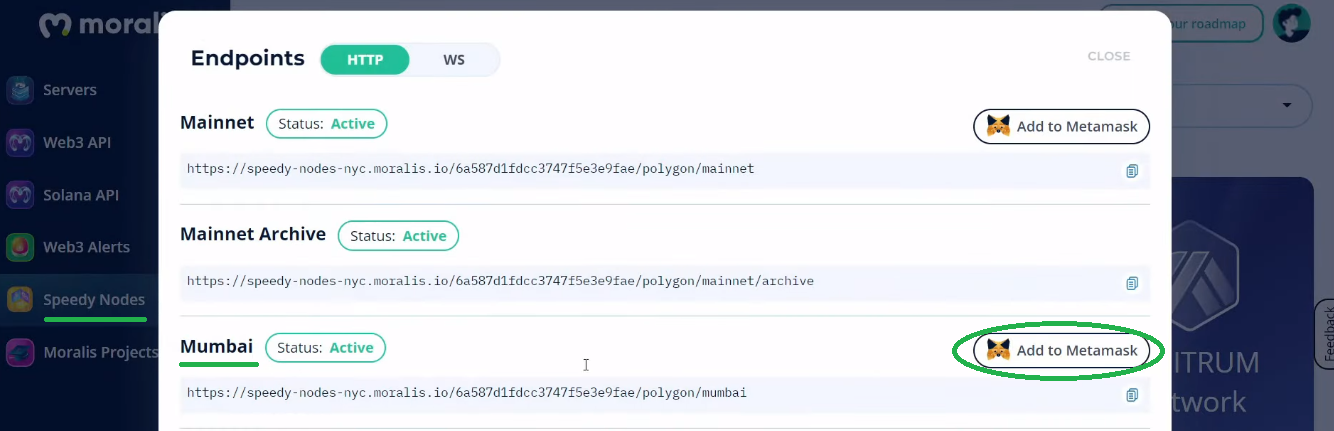Click the Mumbai endpoint URL field
This screenshot has height=431, width=1334.
(665, 394)
